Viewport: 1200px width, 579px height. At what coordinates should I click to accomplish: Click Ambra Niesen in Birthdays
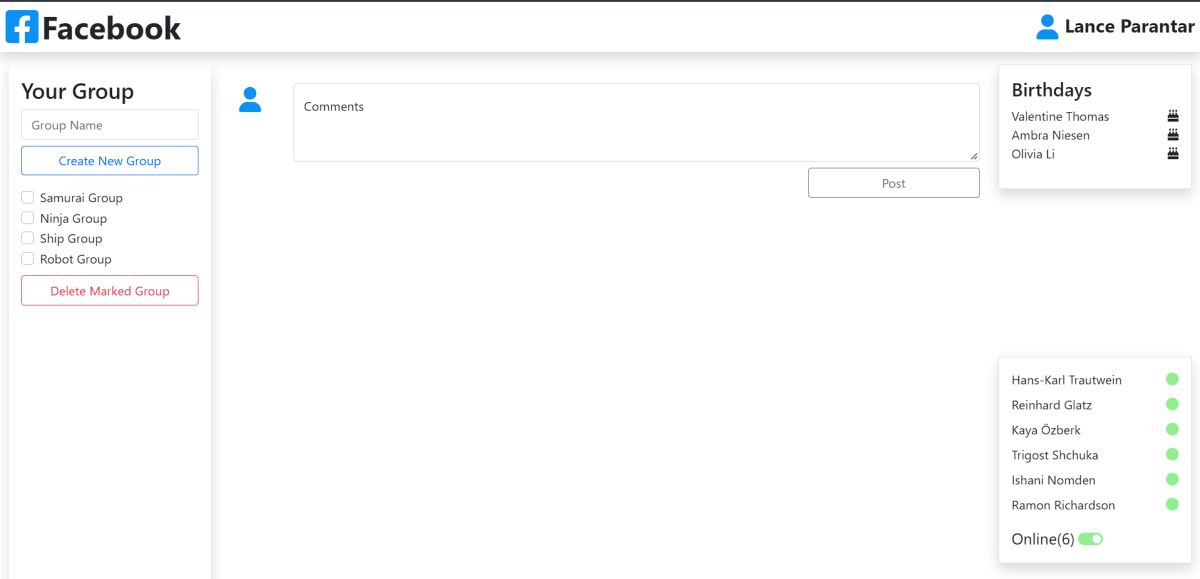pos(1050,135)
